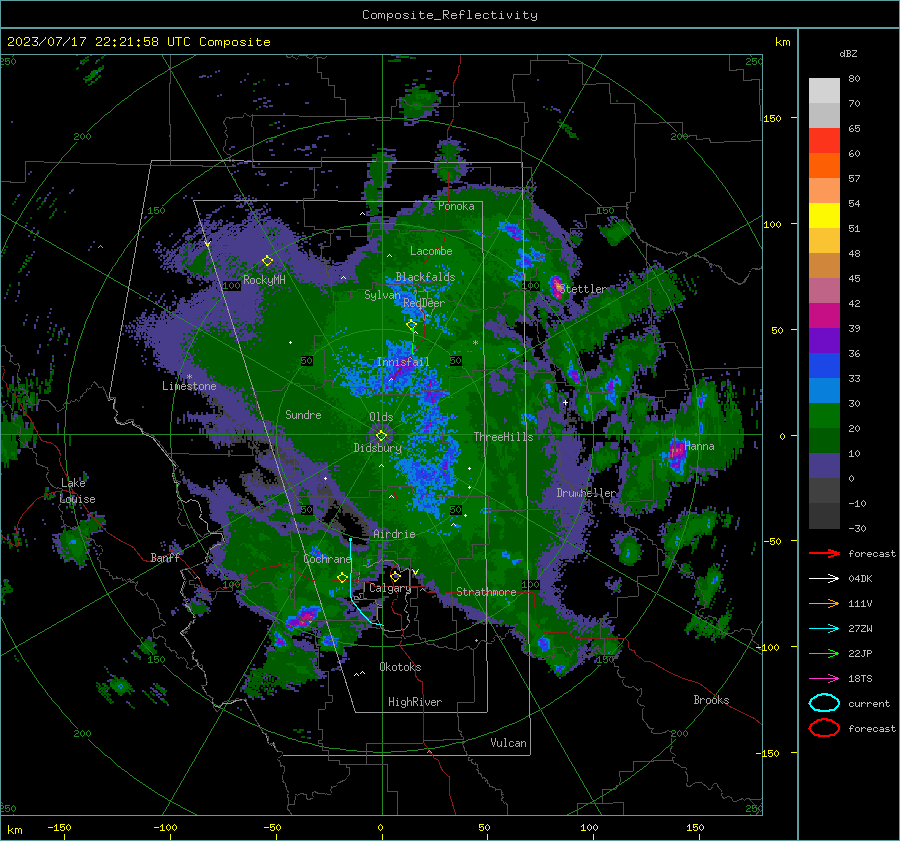Select the 20 dBZ green swatch
The height and width of the screenshot is (841, 900).
point(824,415)
